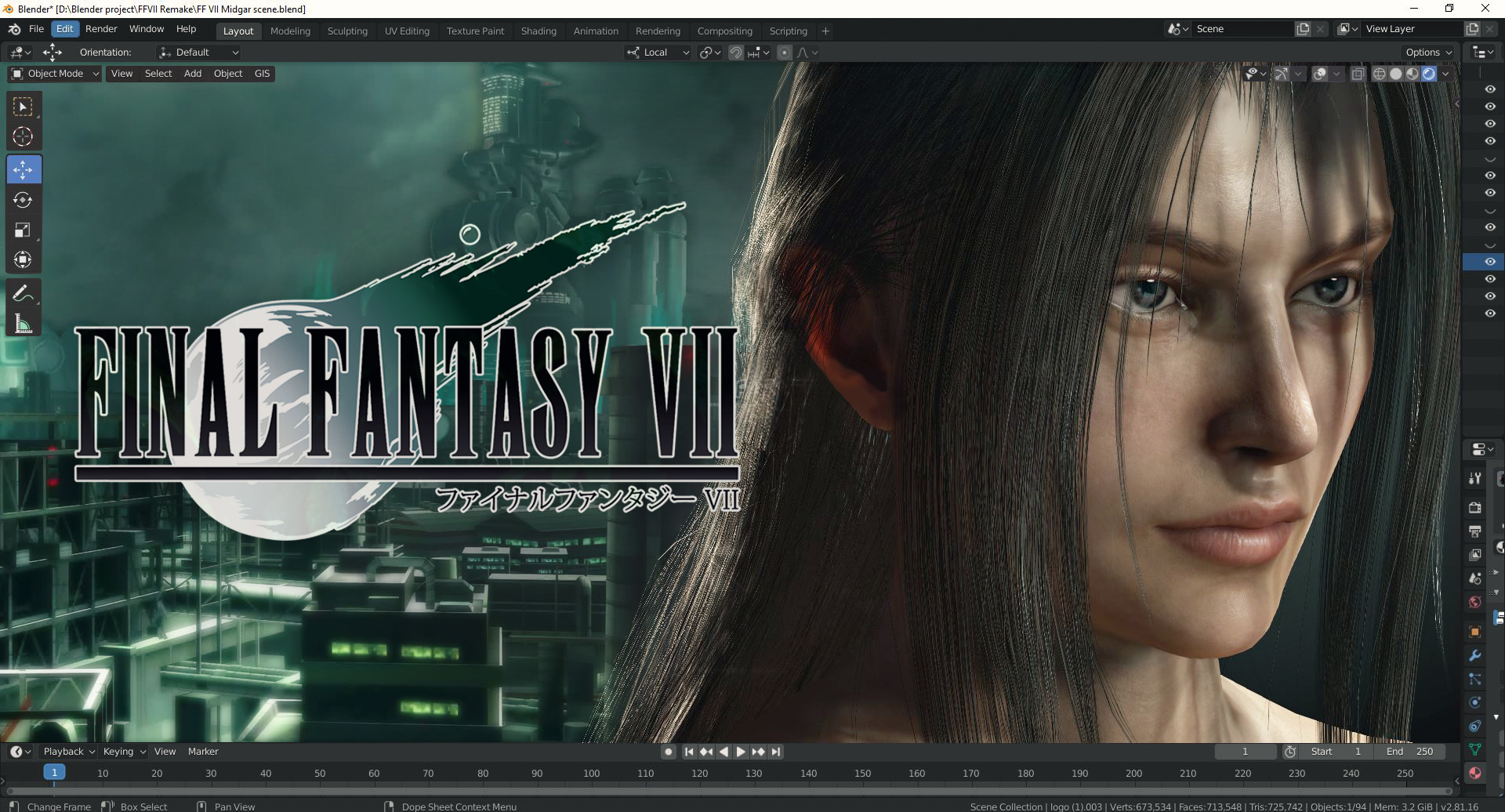Image resolution: width=1505 pixels, height=812 pixels.
Task: Open the Material properties tab
Action: click(x=1475, y=773)
